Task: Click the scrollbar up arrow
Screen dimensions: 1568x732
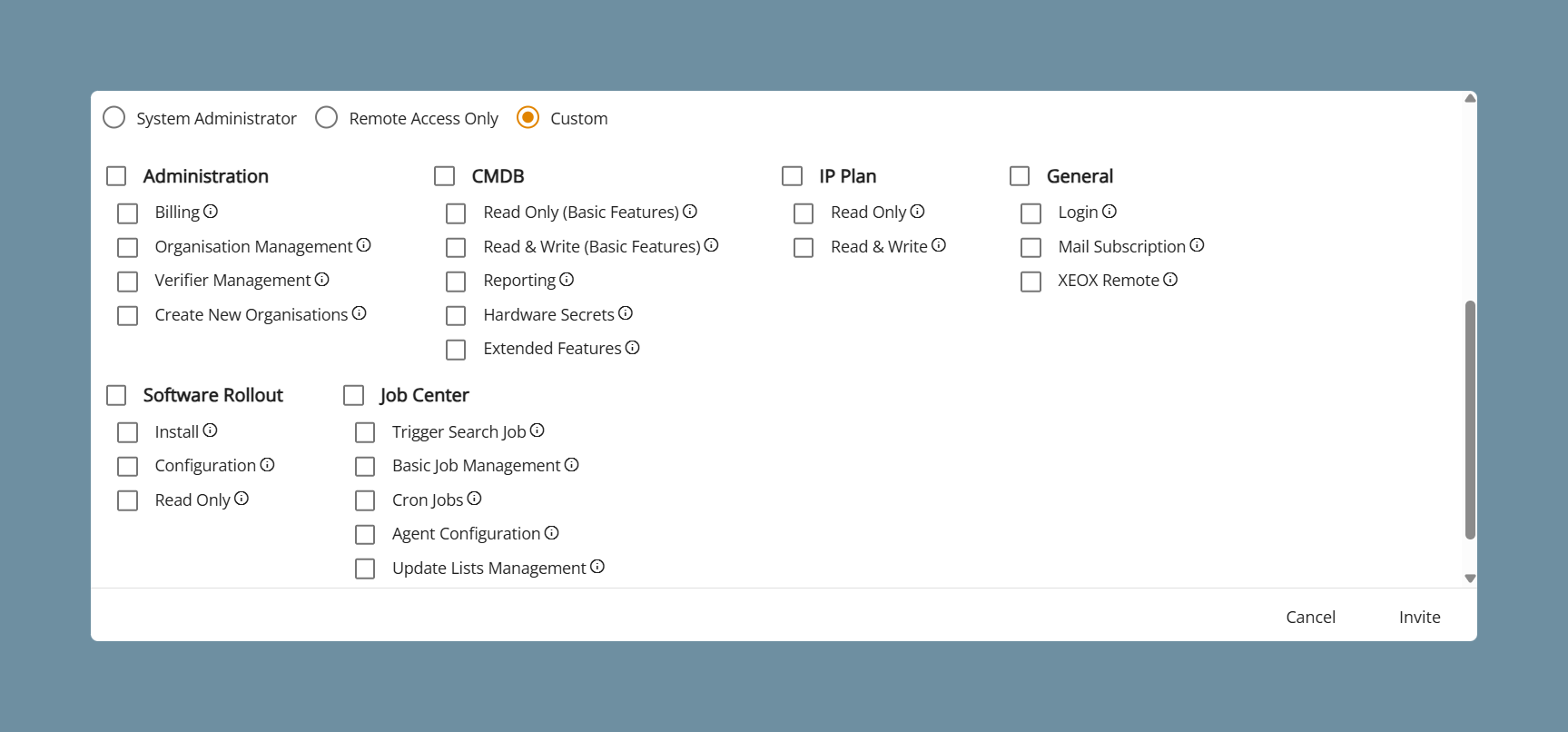Action: (1470, 98)
